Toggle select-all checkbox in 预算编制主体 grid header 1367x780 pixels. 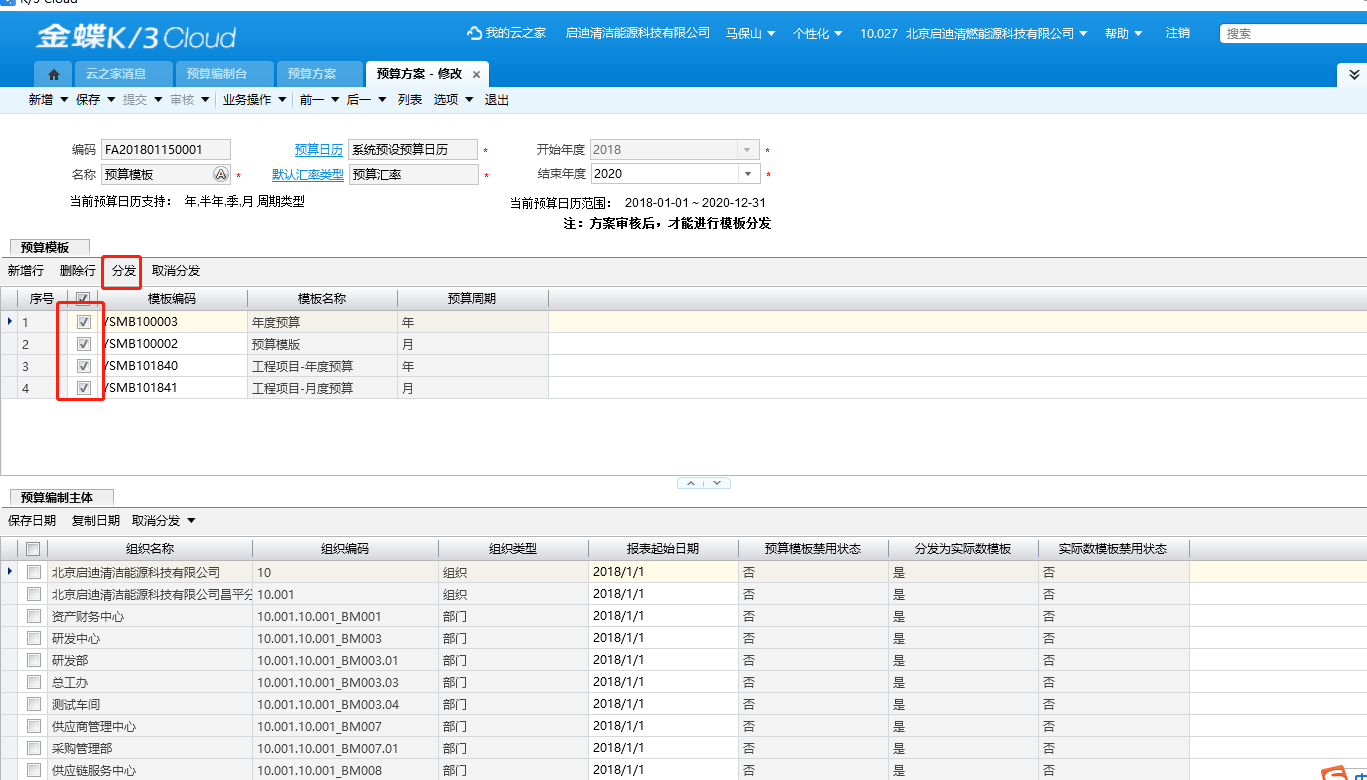(34, 549)
